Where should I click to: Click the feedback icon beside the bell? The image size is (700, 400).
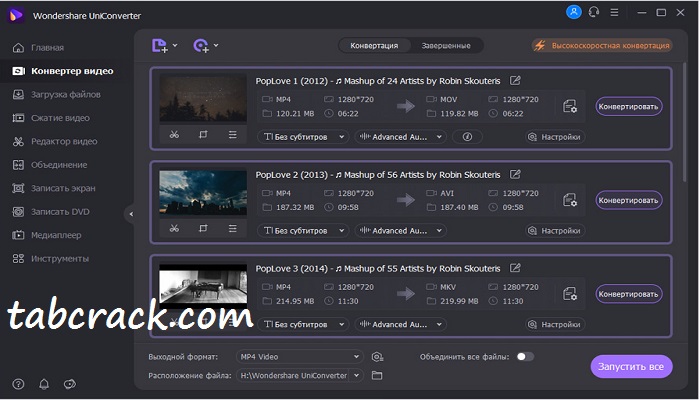(x=70, y=384)
